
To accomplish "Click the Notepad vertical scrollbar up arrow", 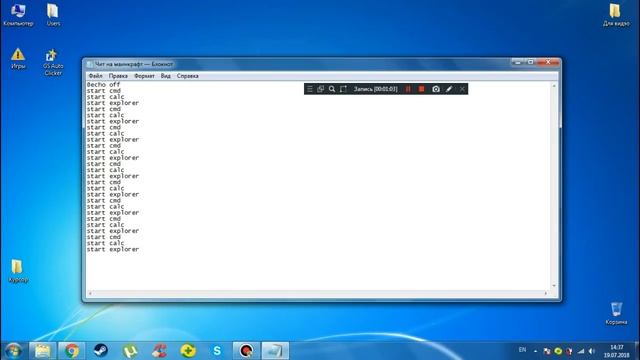I will (x=554, y=86).
